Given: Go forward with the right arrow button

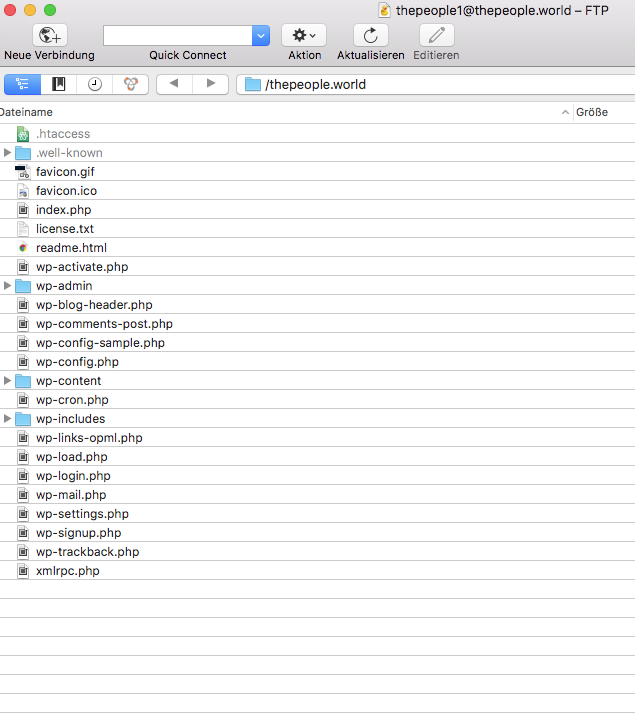Looking at the screenshot, I should coord(210,84).
